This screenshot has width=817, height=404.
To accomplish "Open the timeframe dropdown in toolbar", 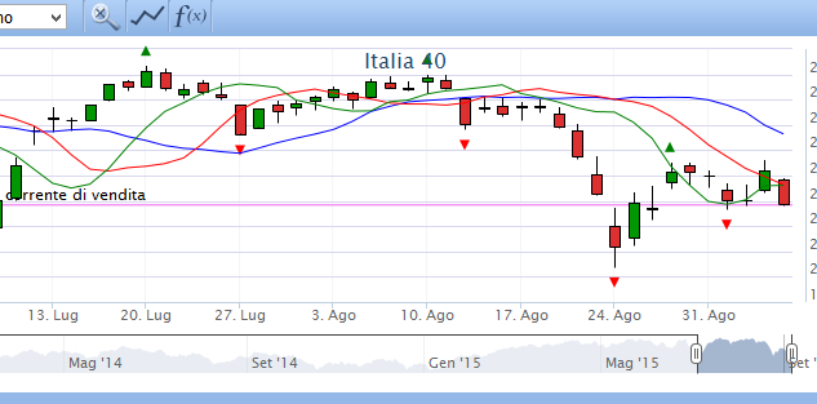I will (x=32, y=17).
